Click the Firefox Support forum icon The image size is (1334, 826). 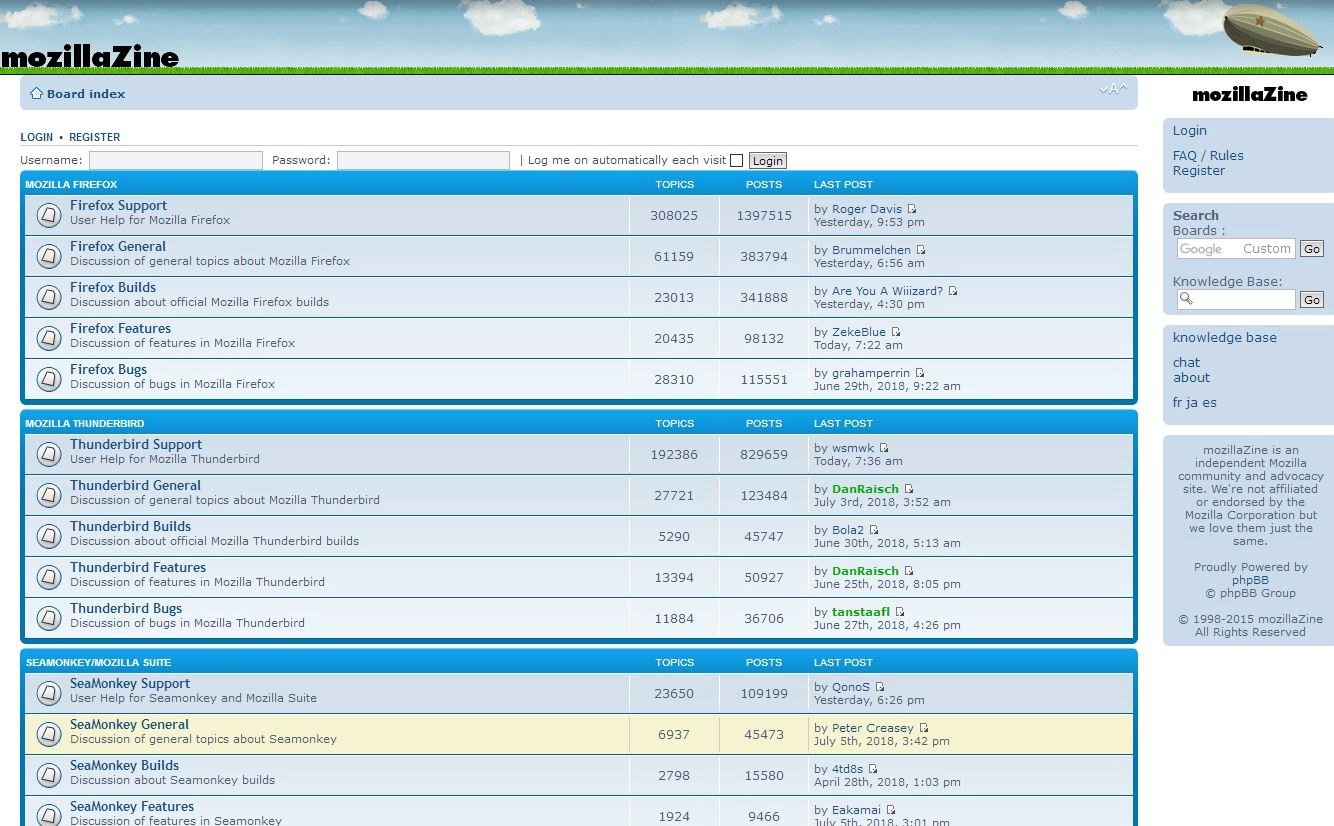point(48,215)
